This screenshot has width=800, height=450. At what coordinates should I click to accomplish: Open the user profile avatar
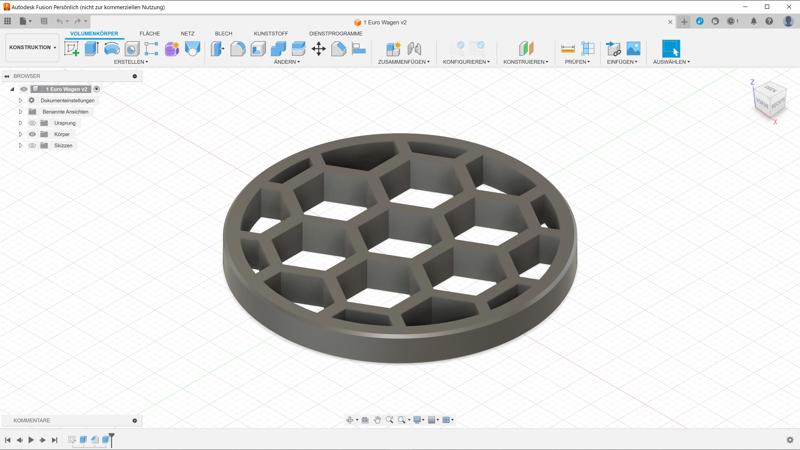pos(788,21)
